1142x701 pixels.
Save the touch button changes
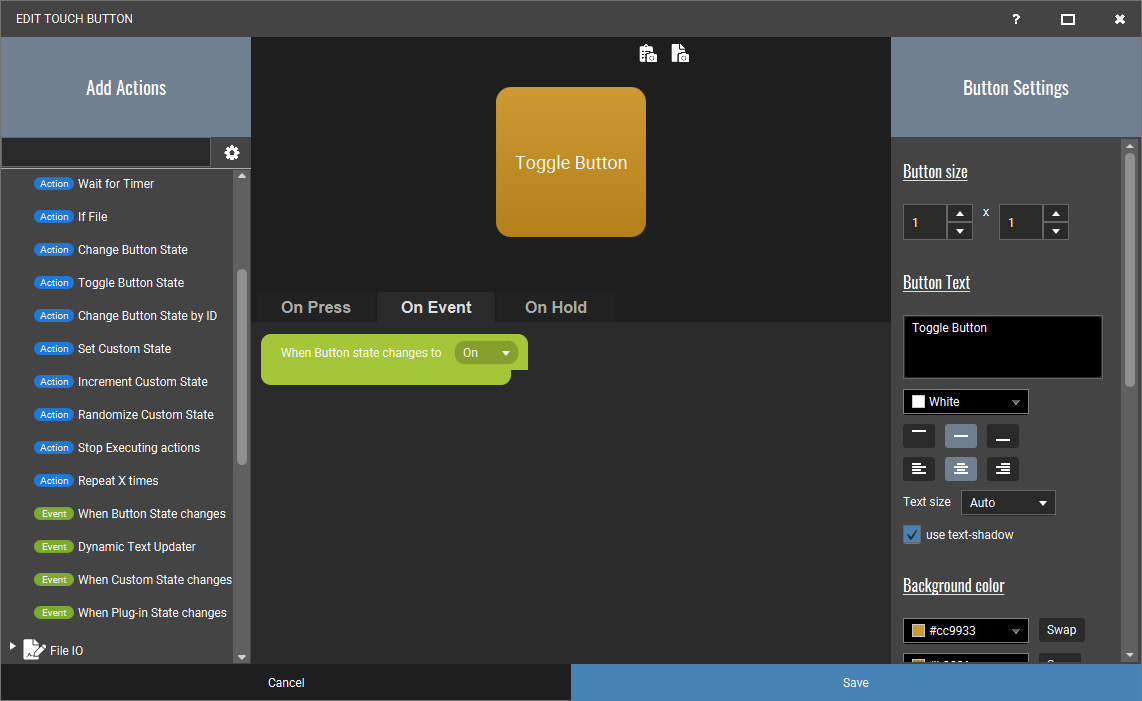click(856, 683)
